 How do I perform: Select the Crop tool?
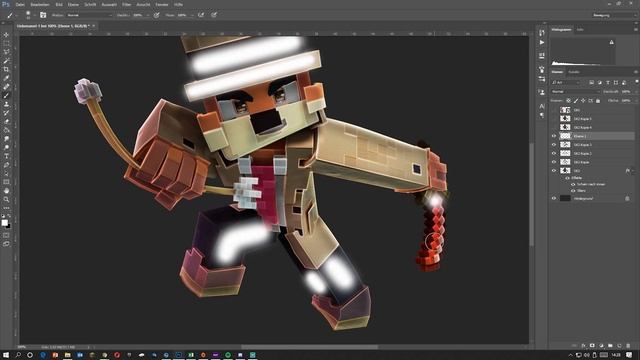[6, 69]
